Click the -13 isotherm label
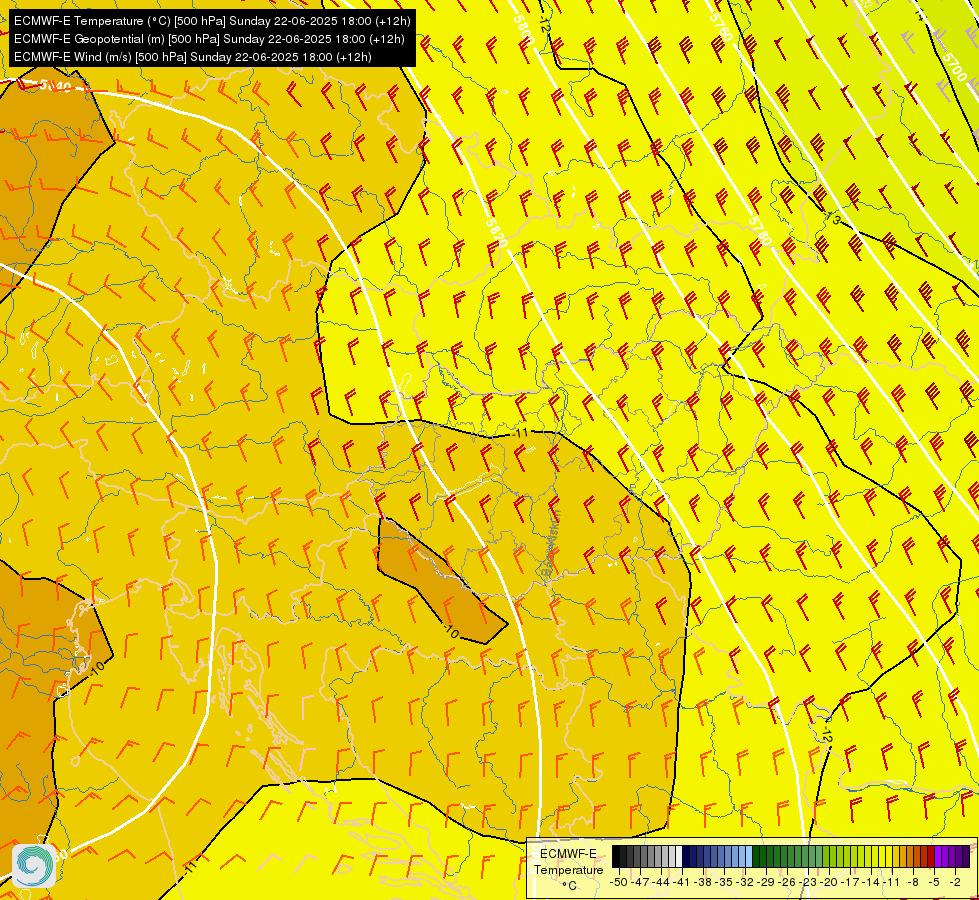 coord(834,219)
